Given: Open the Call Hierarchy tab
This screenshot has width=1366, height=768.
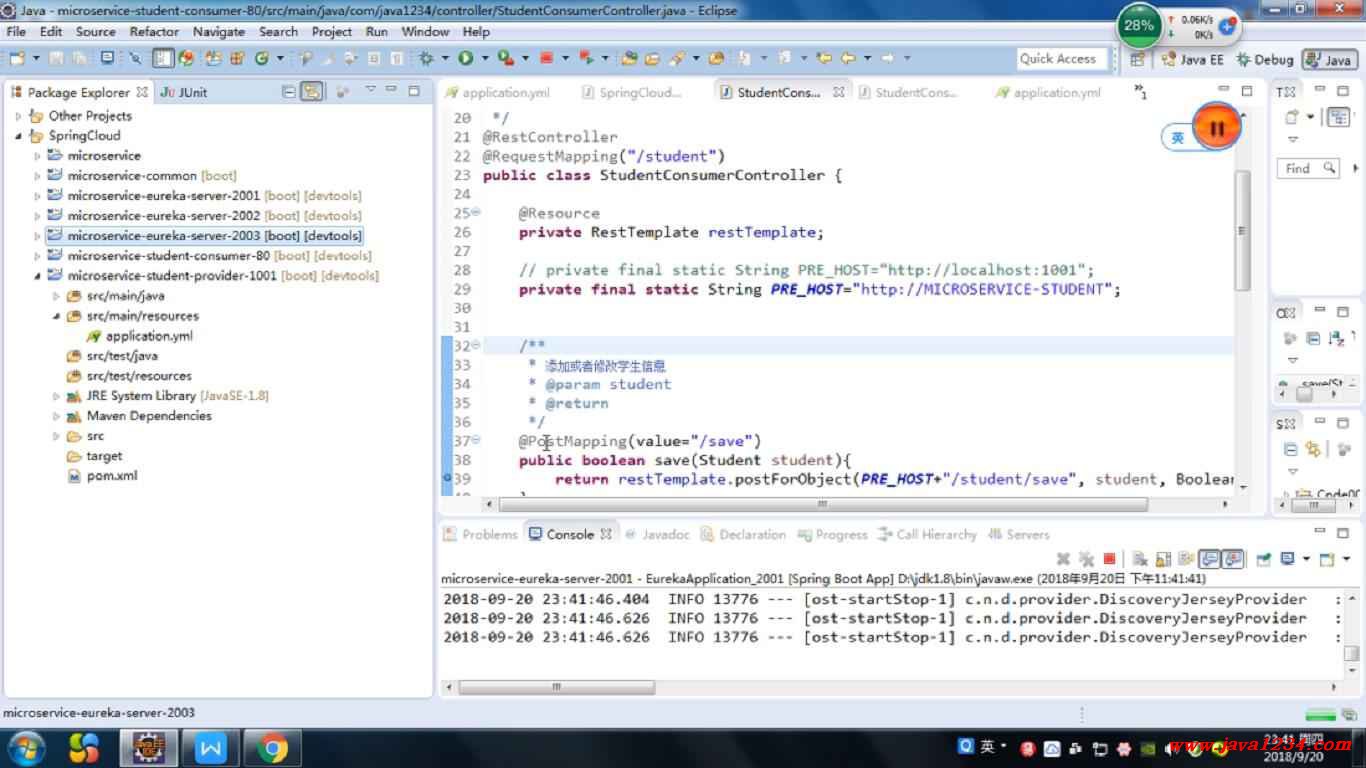Looking at the screenshot, I should click(x=927, y=534).
